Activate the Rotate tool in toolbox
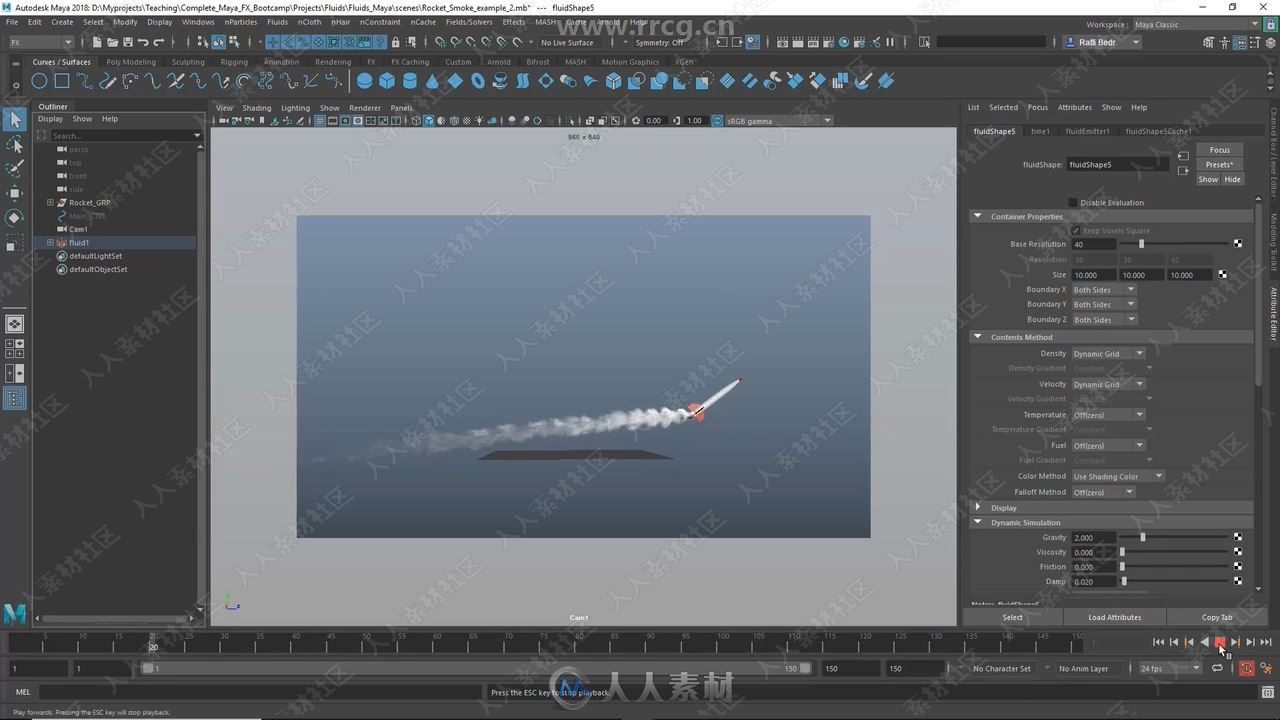Screen dimensions: 1280x720 tap(14, 217)
